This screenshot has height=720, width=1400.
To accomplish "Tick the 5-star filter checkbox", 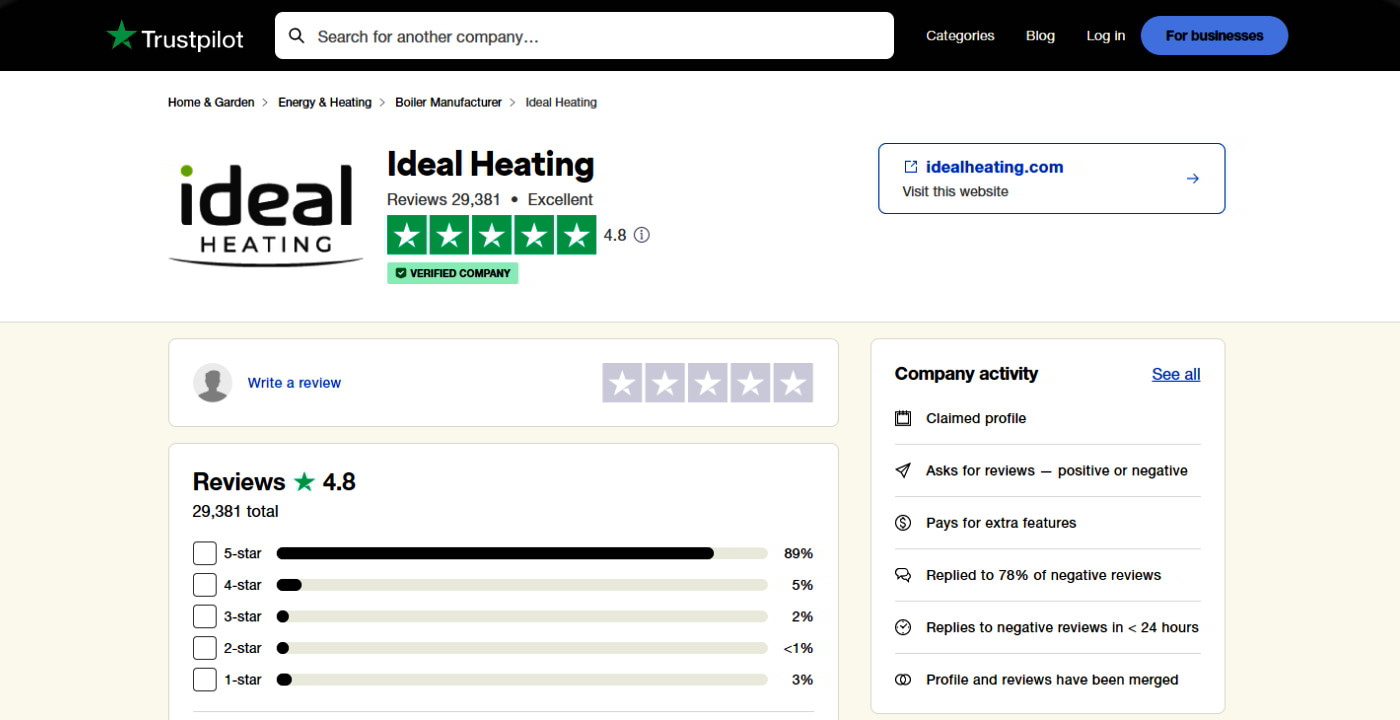I will click(204, 553).
